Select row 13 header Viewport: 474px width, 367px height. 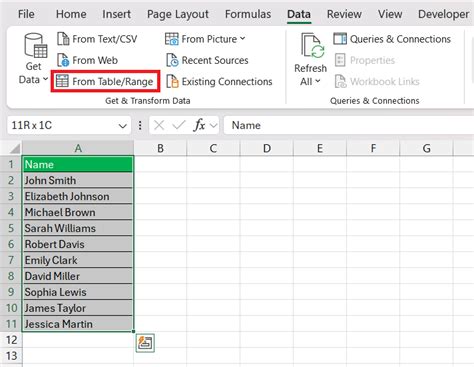pyautogui.click(x=11, y=356)
